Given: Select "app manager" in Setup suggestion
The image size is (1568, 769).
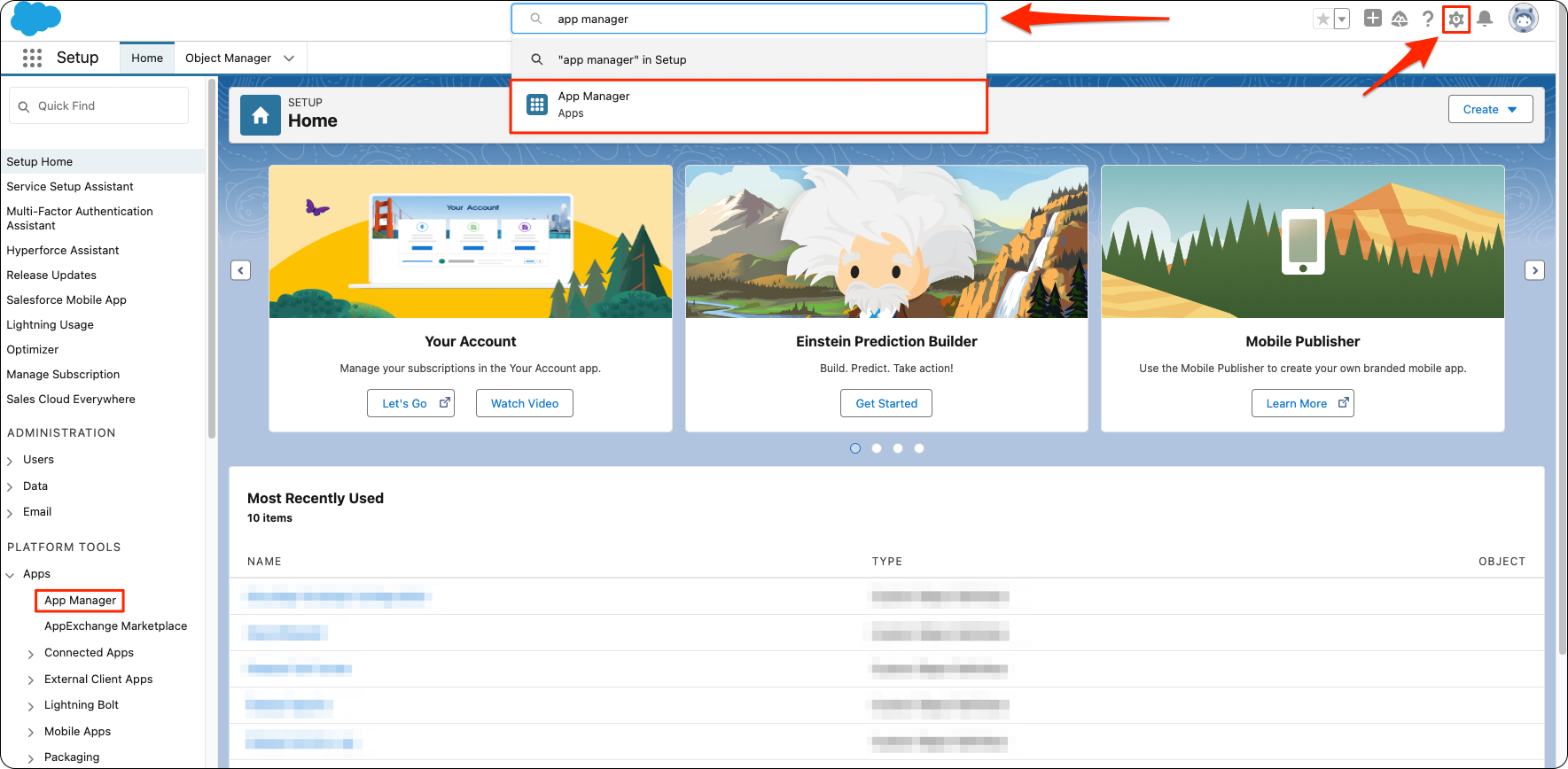Looking at the screenshot, I should click(749, 59).
